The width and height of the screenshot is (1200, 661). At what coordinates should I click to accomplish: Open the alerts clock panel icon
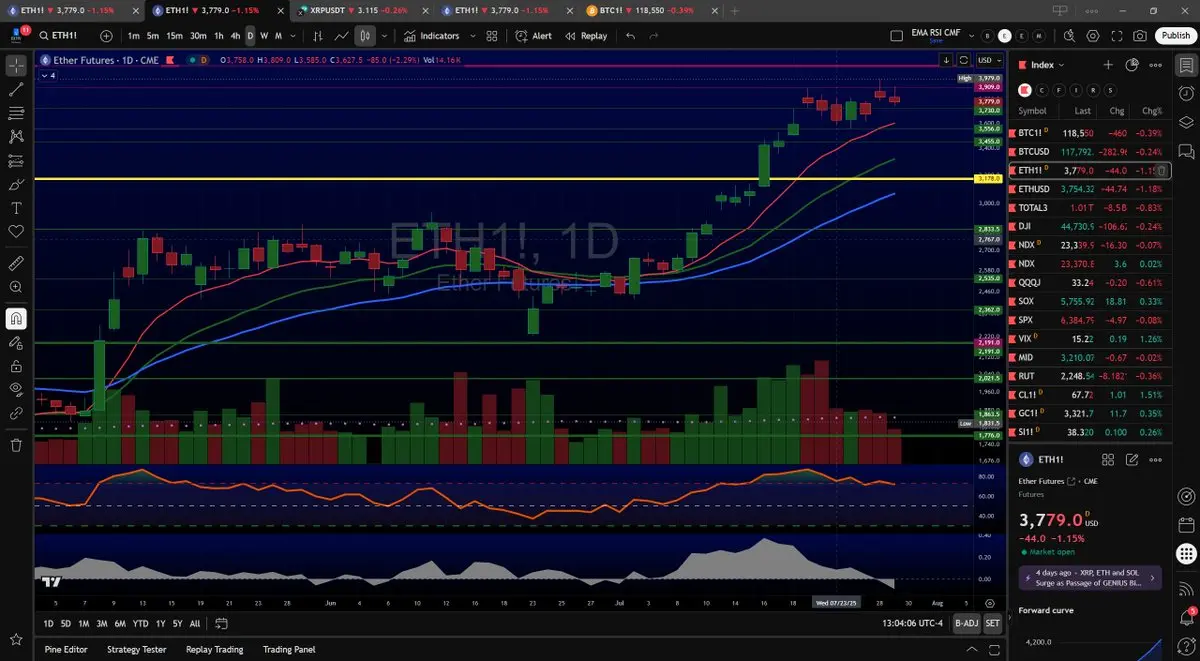click(1186, 94)
